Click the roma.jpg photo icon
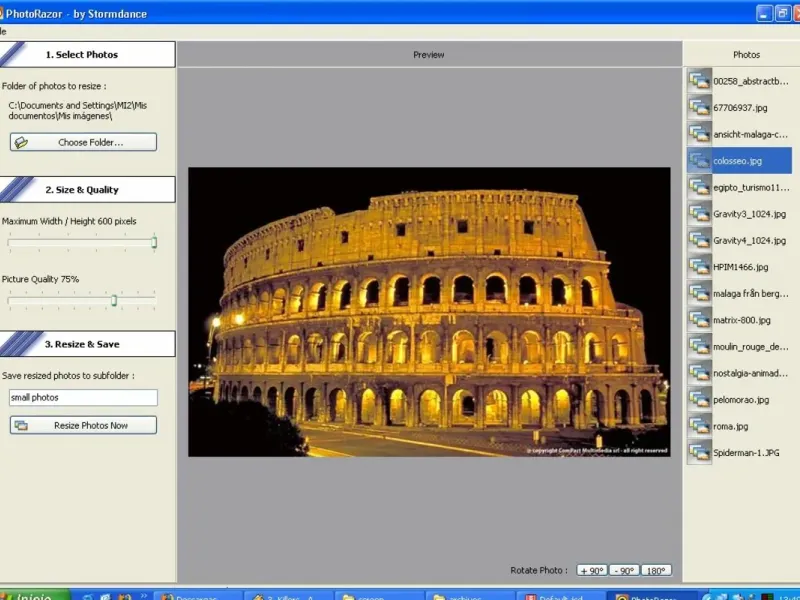 coord(699,426)
